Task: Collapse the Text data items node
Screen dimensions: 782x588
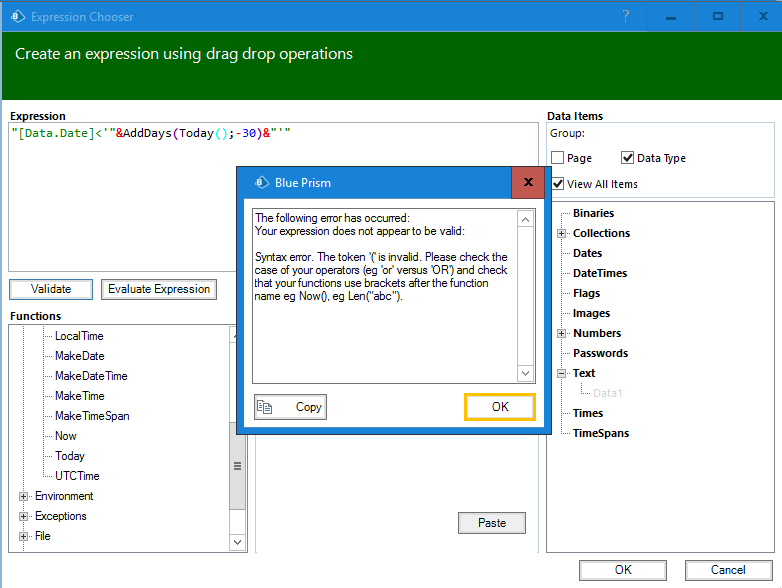Action: pyautogui.click(x=562, y=373)
